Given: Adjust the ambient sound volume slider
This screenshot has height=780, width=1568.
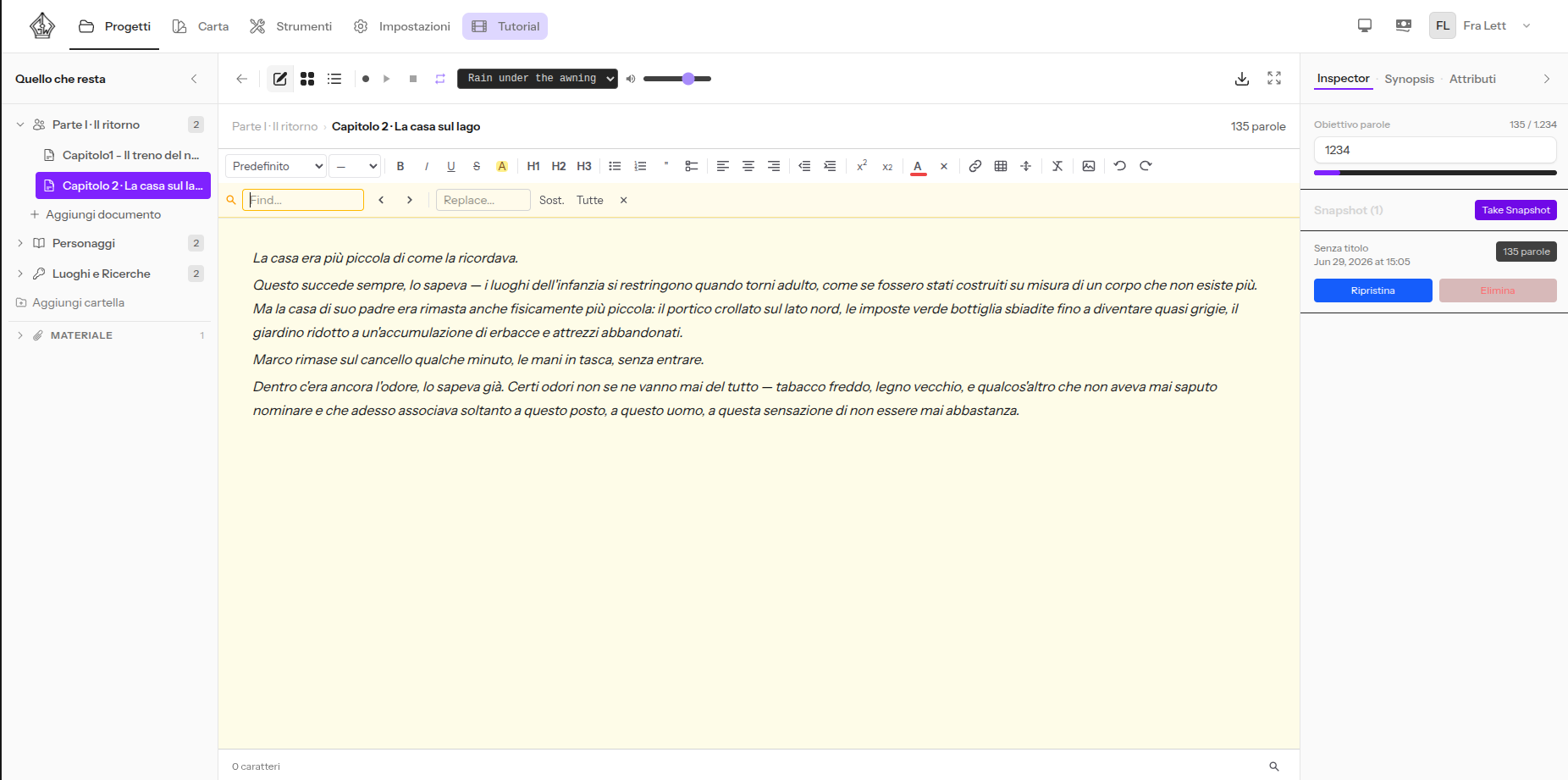Looking at the screenshot, I should pyautogui.click(x=677, y=79).
